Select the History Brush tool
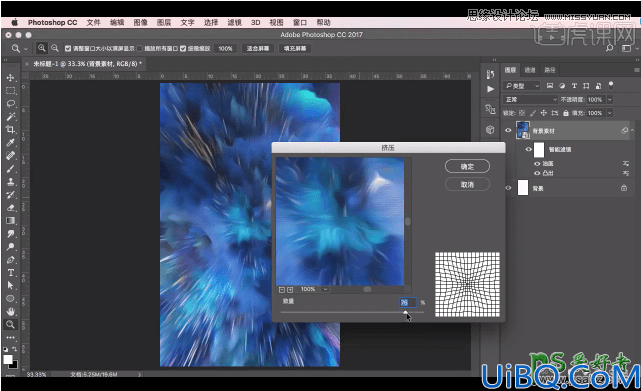Viewport: 641px width, 391px height. pos(11,195)
